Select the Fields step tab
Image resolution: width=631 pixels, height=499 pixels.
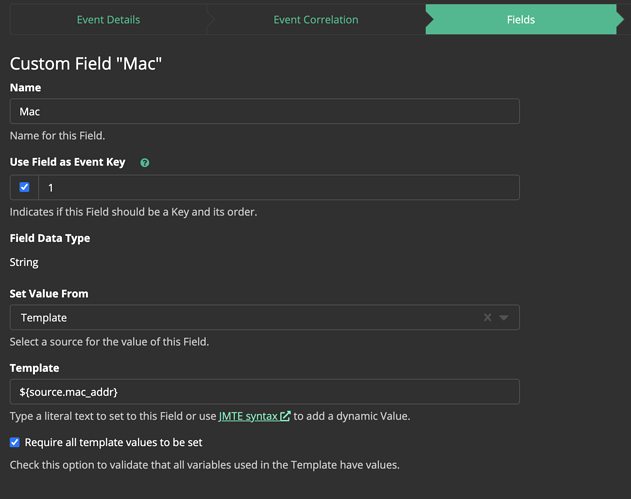520,19
